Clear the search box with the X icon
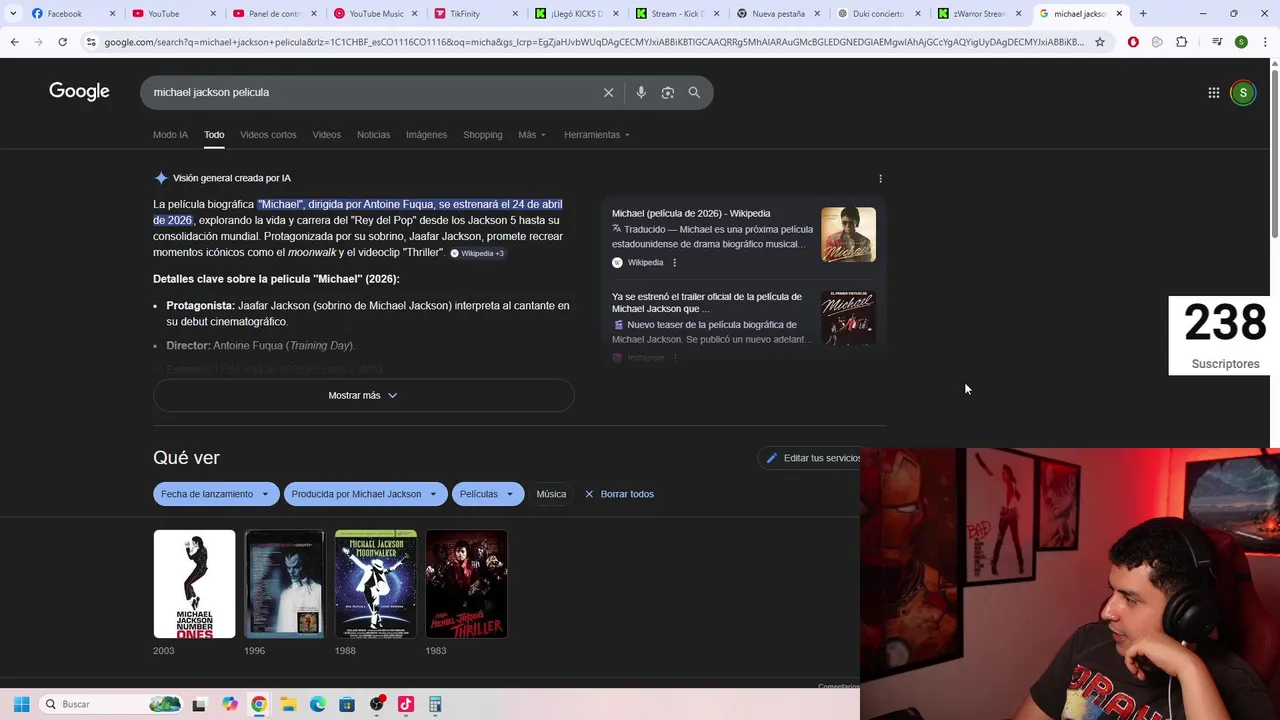This screenshot has height=720, width=1280. click(608, 92)
